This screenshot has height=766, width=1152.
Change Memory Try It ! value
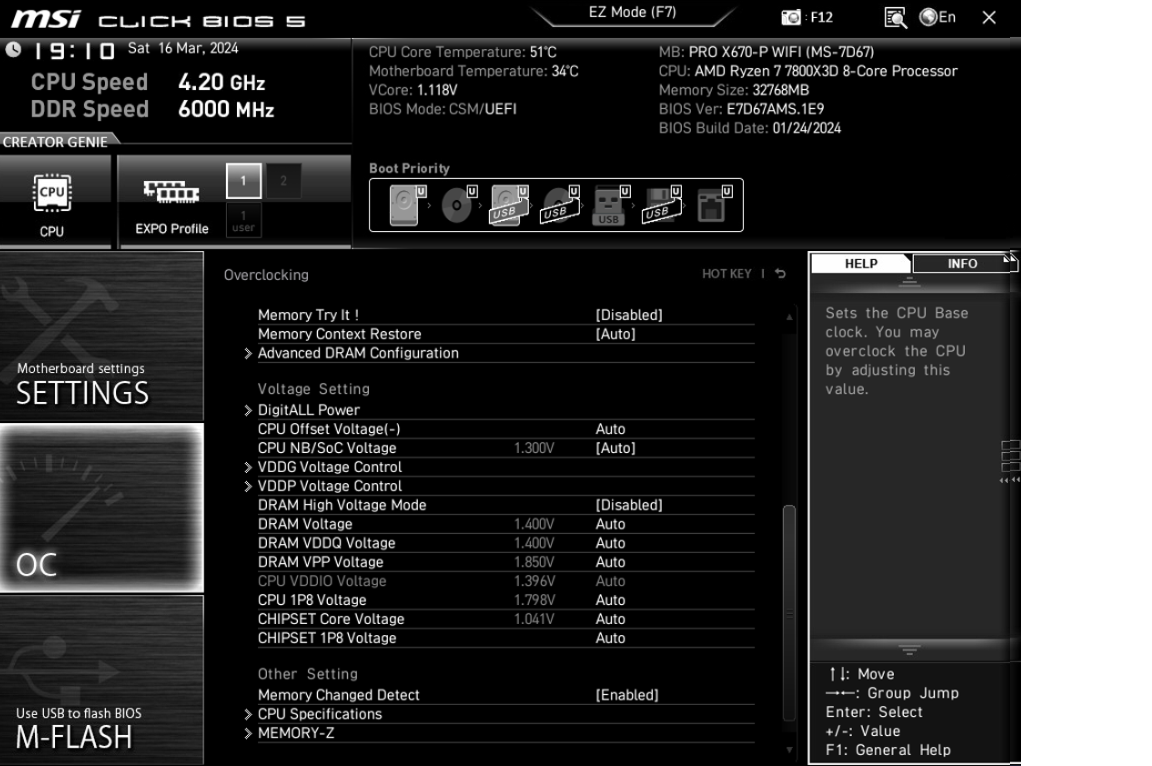[x=628, y=315]
